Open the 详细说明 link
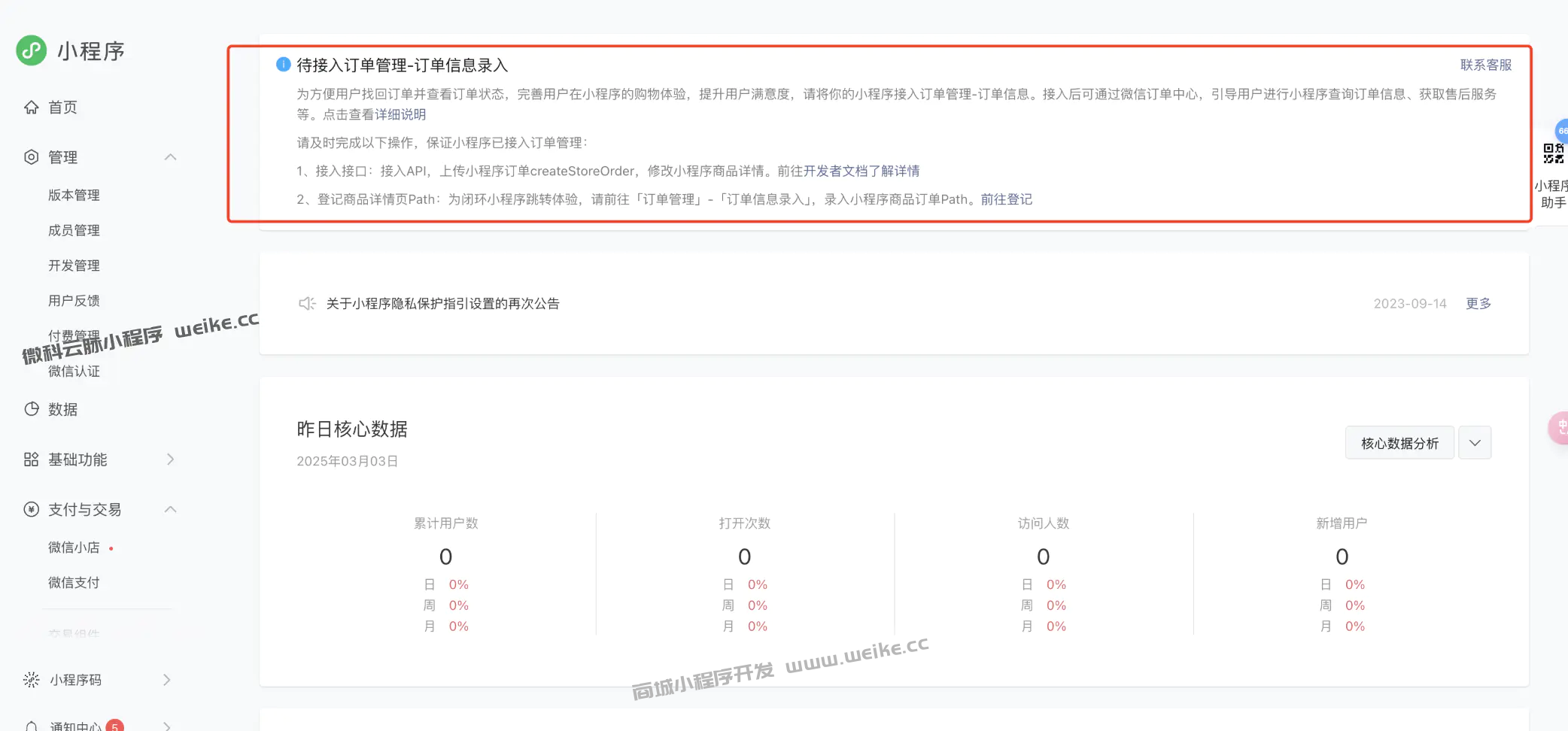This screenshot has height=731, width=1568. 400,114
